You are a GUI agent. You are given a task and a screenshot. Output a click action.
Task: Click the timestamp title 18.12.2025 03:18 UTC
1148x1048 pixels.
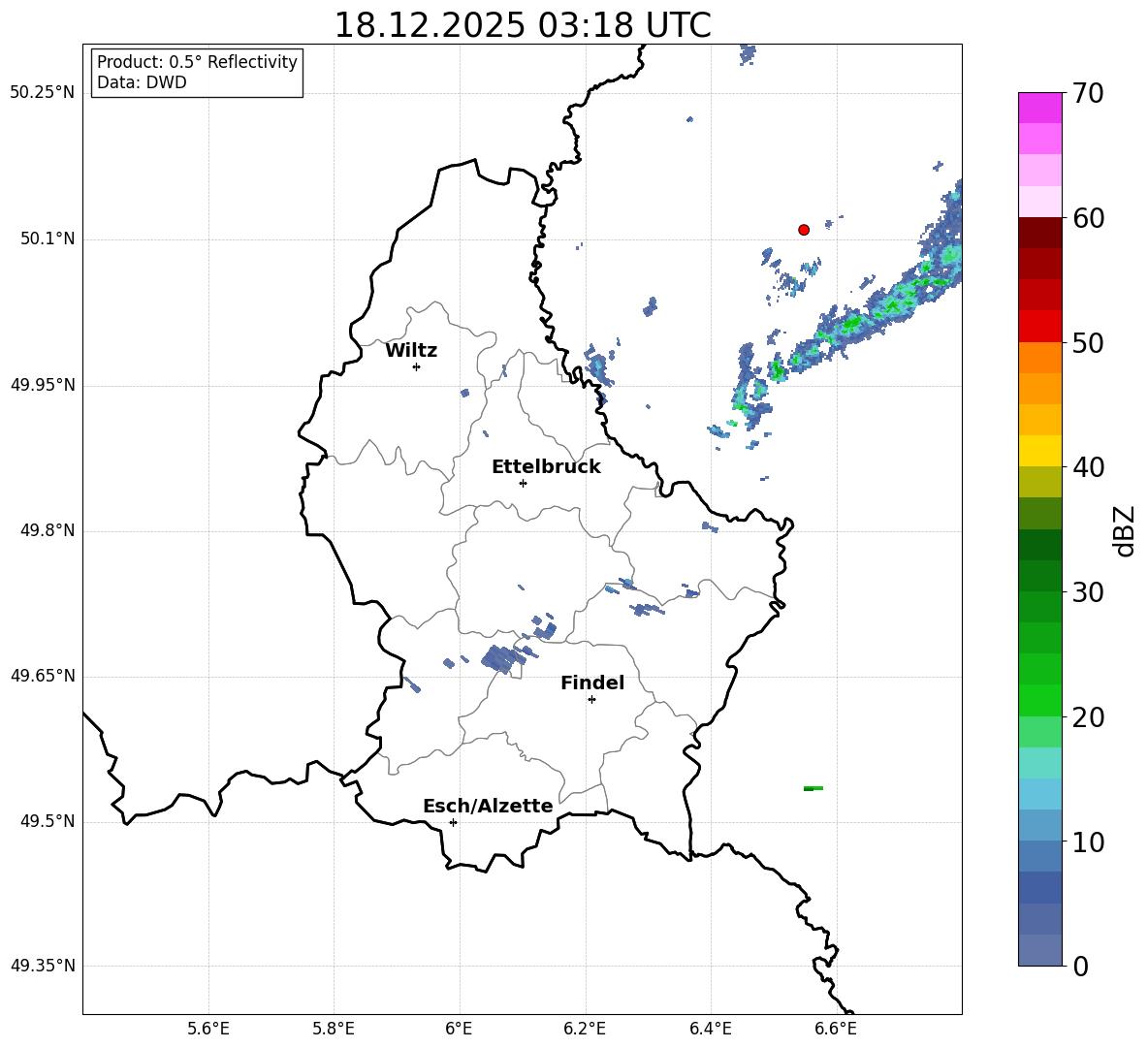pos(523,25)
